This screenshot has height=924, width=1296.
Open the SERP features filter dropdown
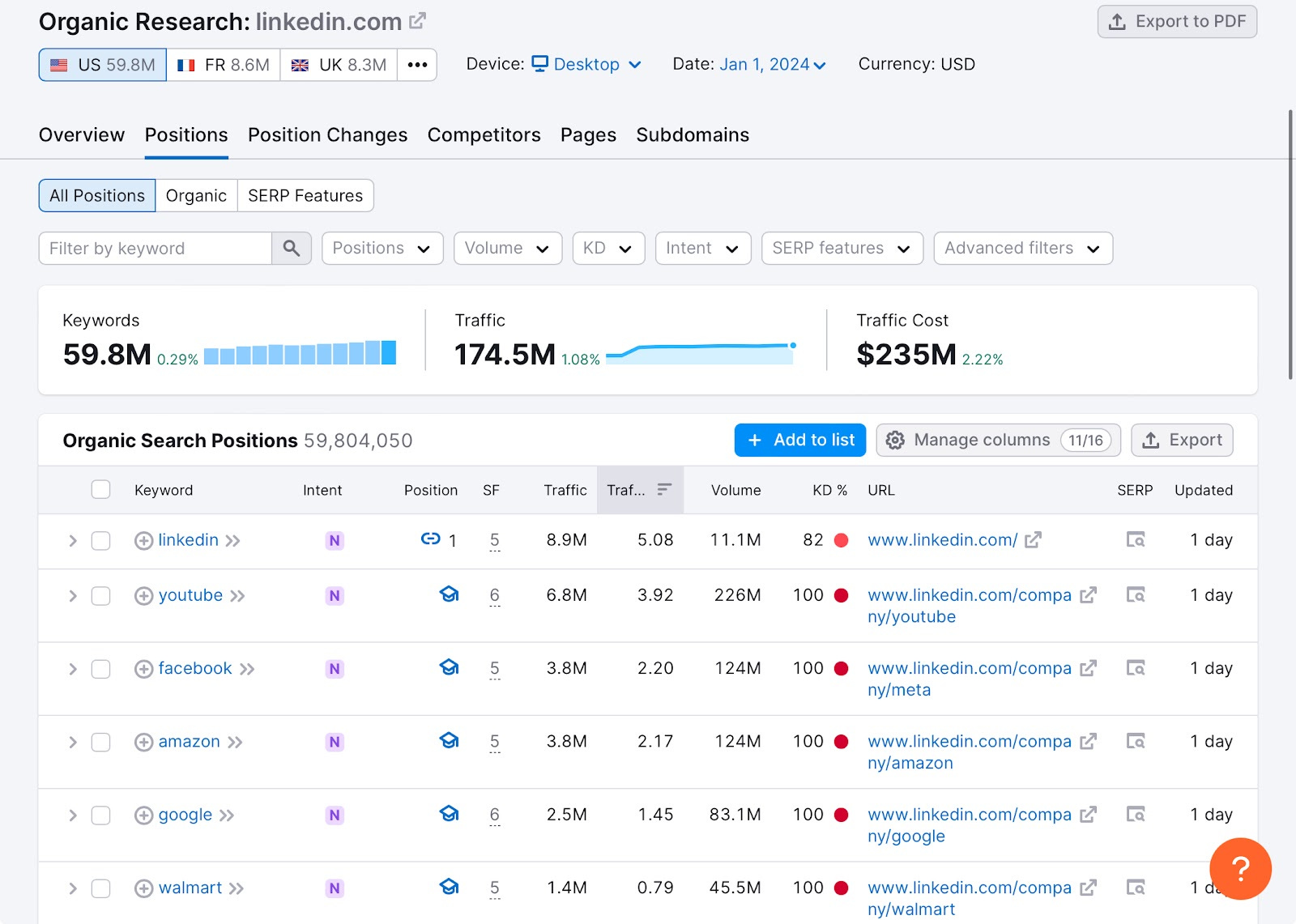pyautogui.click(x=842, y=249)
